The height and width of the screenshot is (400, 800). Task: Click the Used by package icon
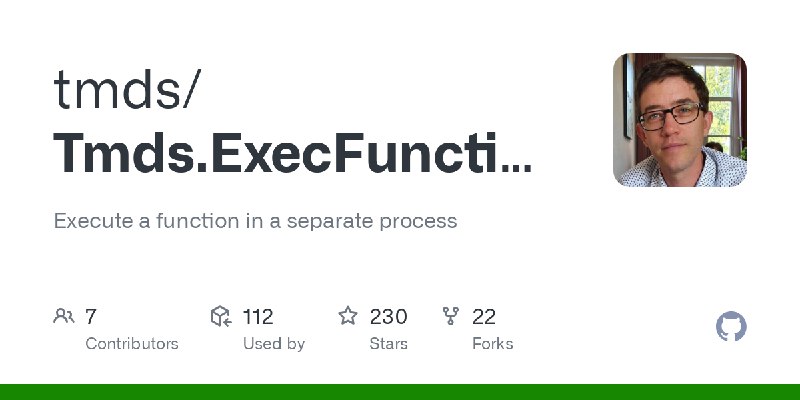221,316
